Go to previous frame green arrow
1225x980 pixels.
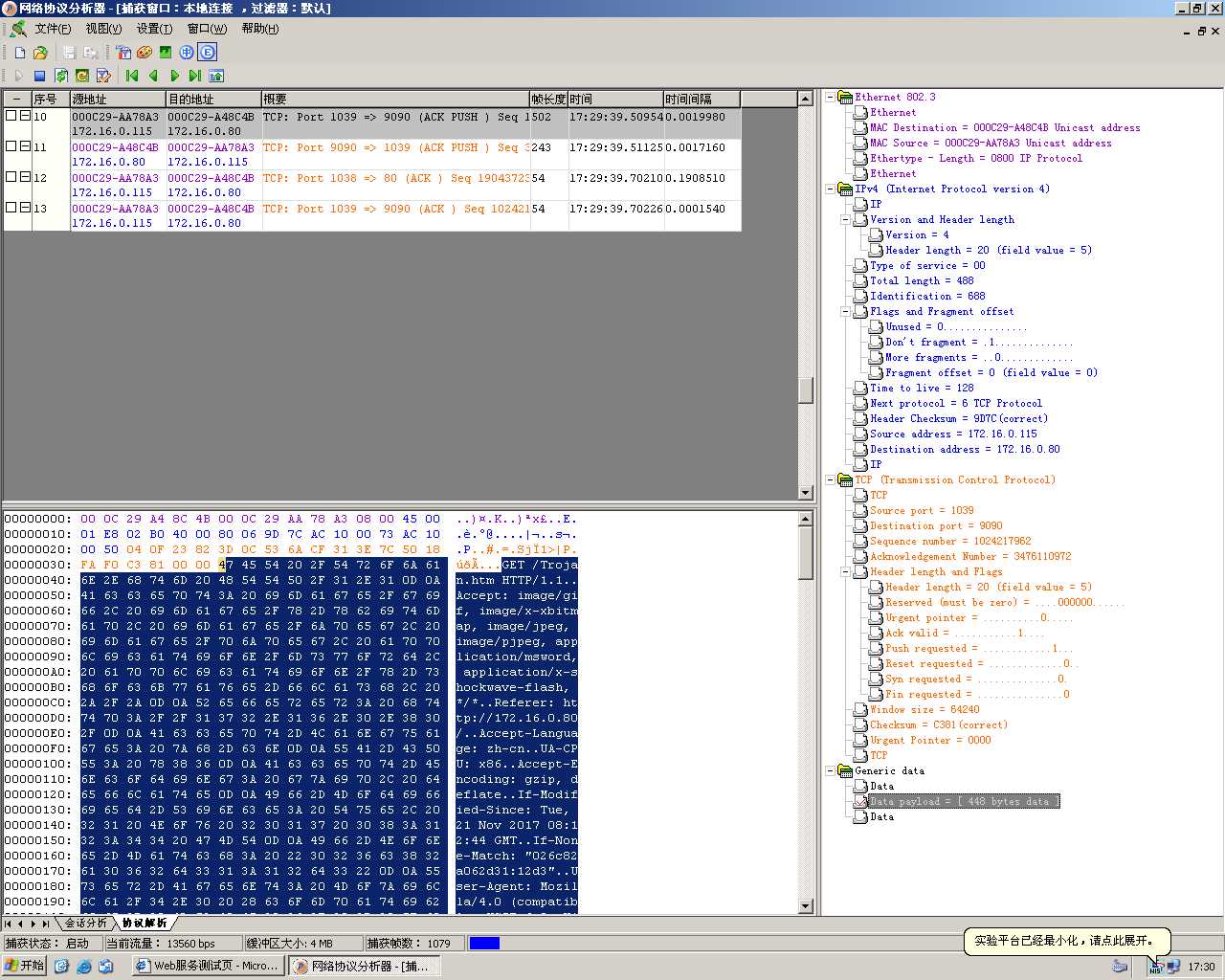pyautogui.click(x=153, y=76)
